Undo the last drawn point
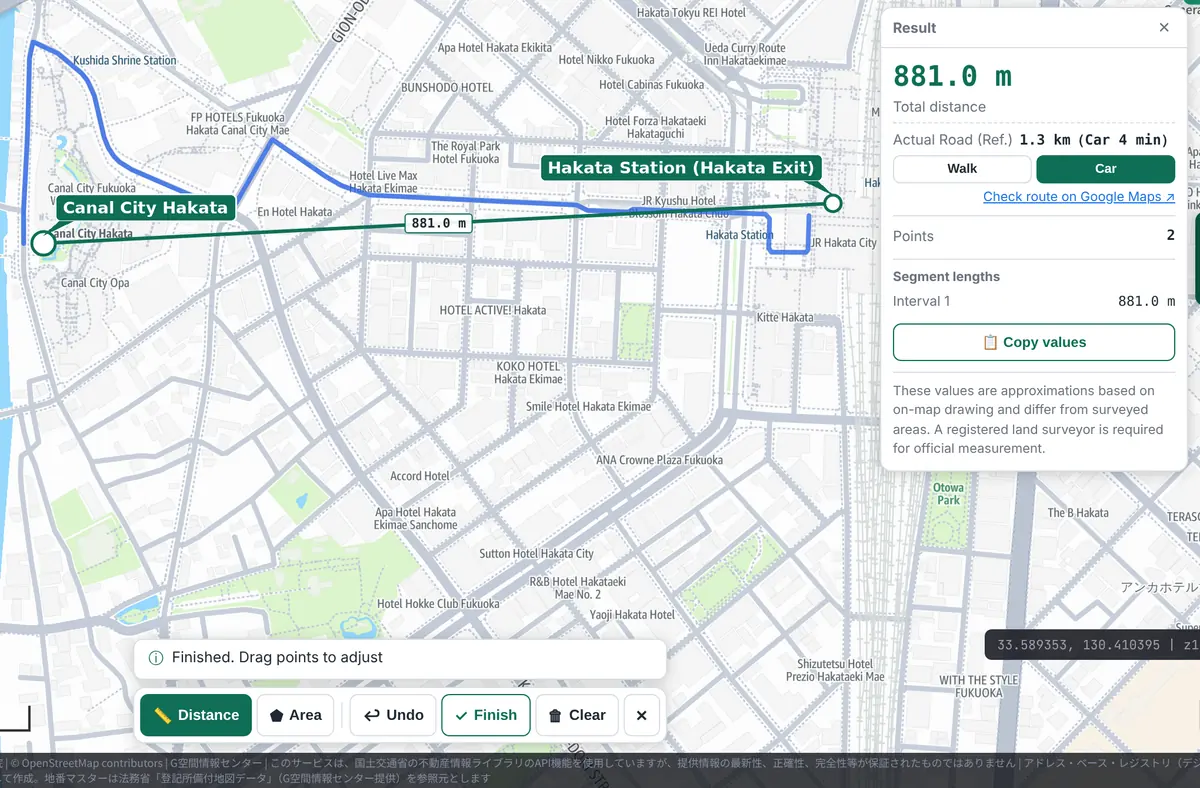The height and width of the screenshot is (788, 1200). pyautogui.click(x=393, y=715)
